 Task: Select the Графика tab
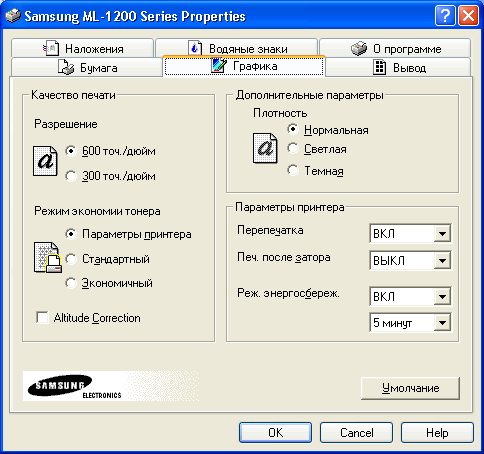tap(244, 66)
